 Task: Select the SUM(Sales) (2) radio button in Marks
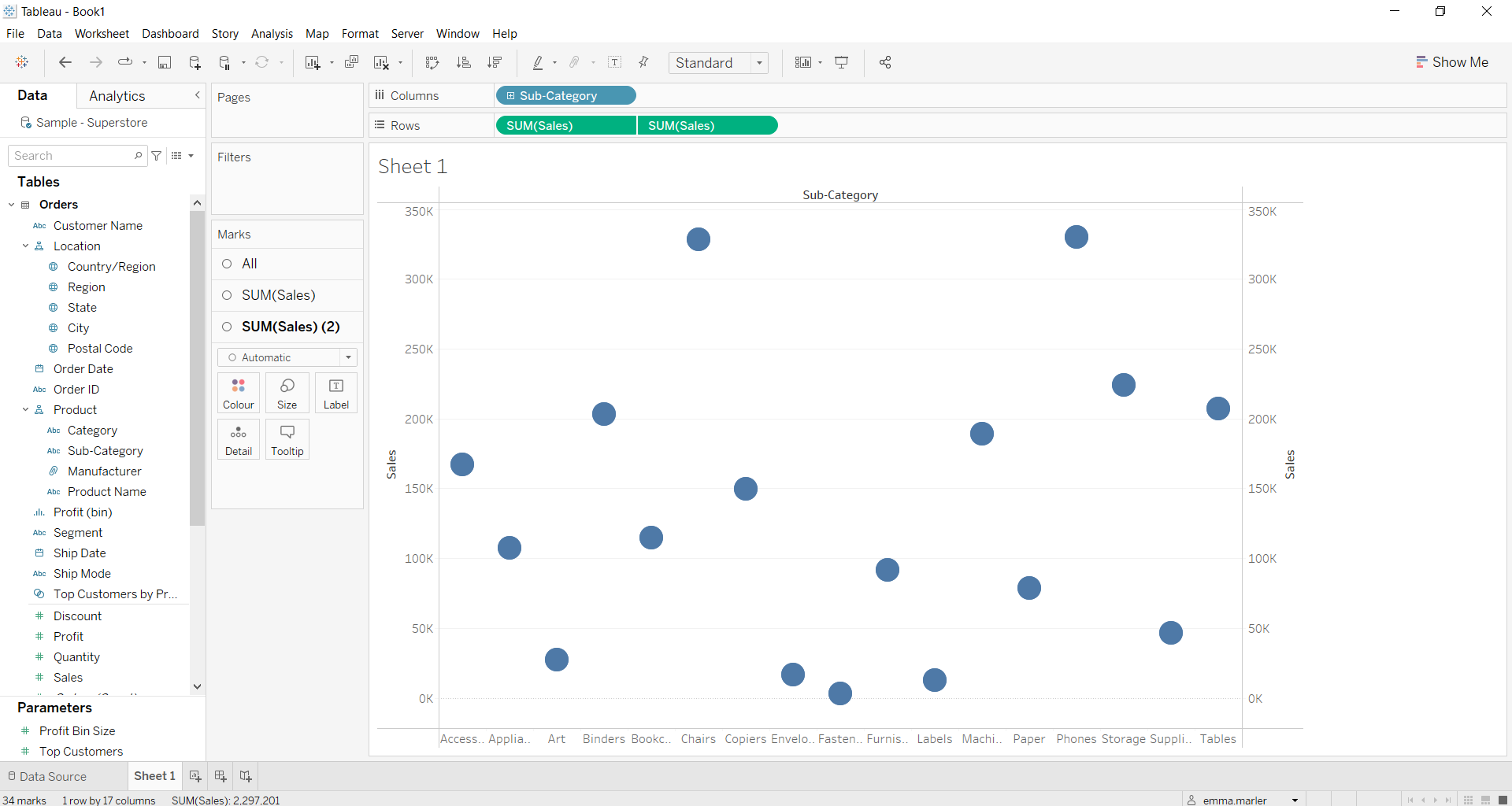click(227, 327)
